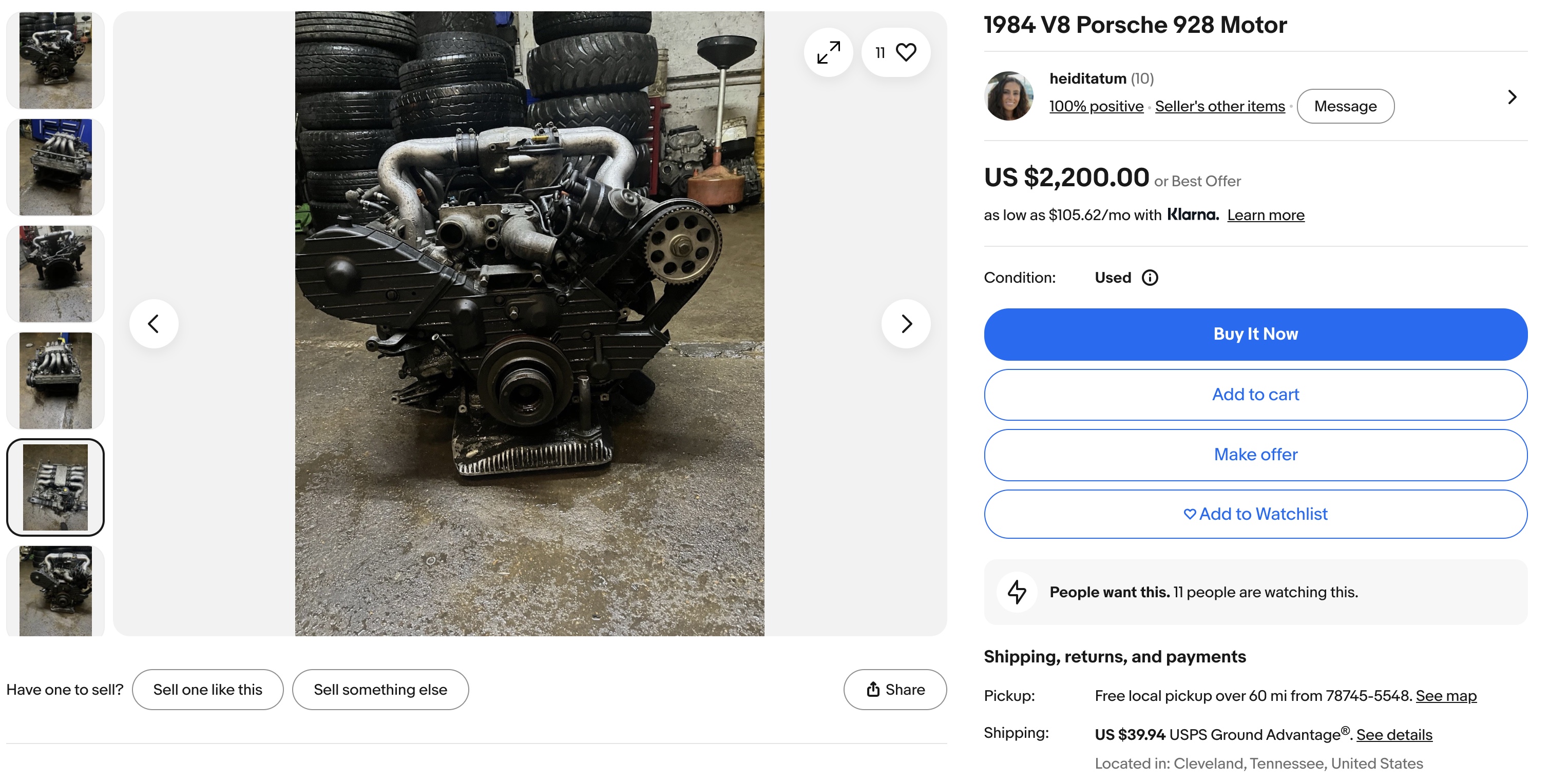This screenshot has height=783, width=1568.
Task: View the third engine thumbnail
Action: (55, 274)
